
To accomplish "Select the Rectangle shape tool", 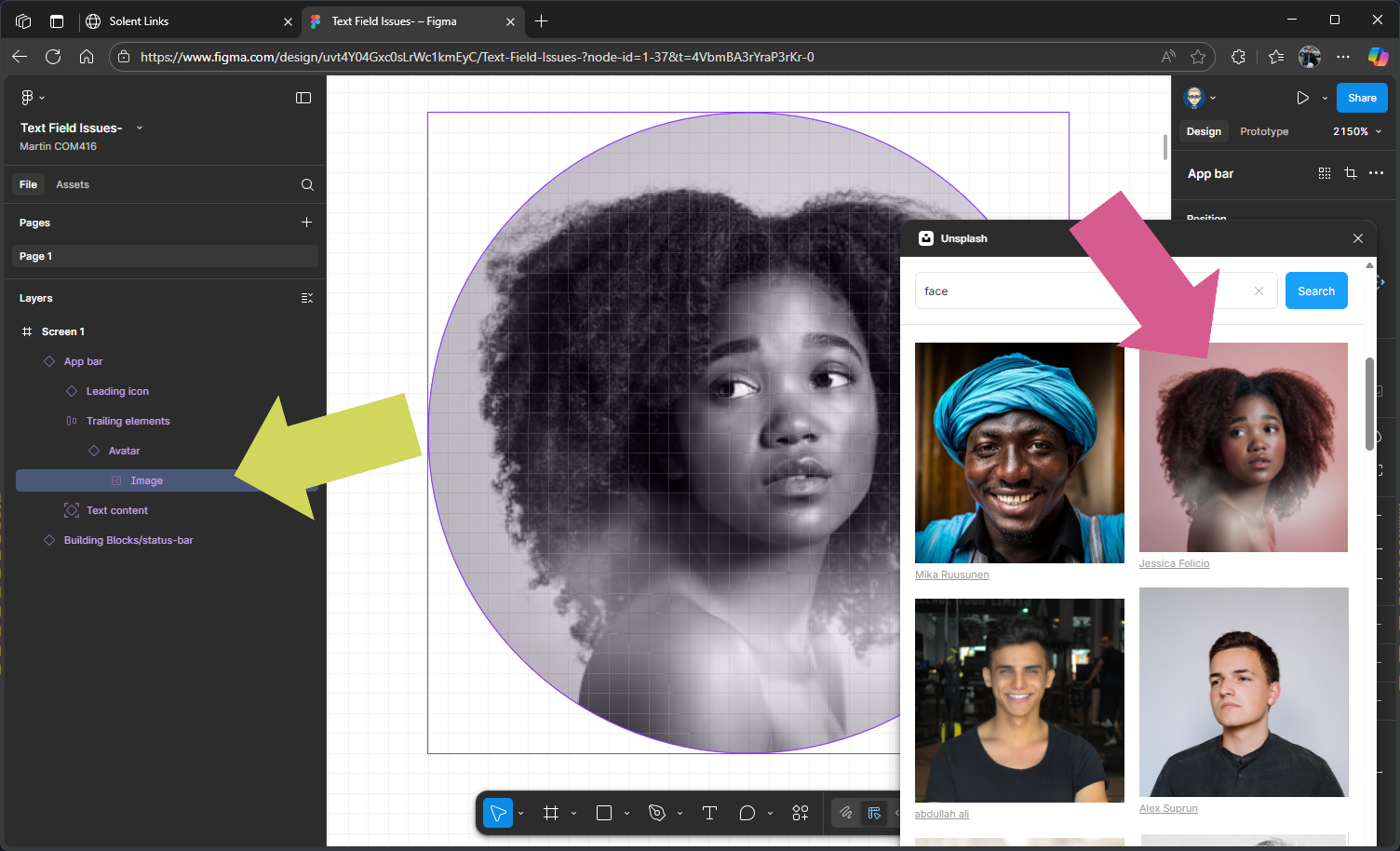I will pos(604,813).
